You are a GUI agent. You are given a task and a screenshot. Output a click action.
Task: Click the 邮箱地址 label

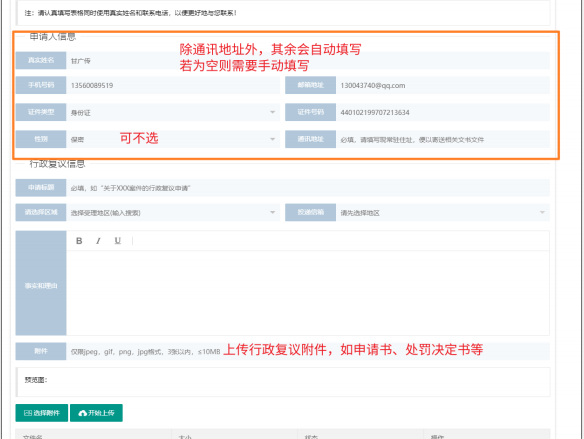[x=311, y=85]
